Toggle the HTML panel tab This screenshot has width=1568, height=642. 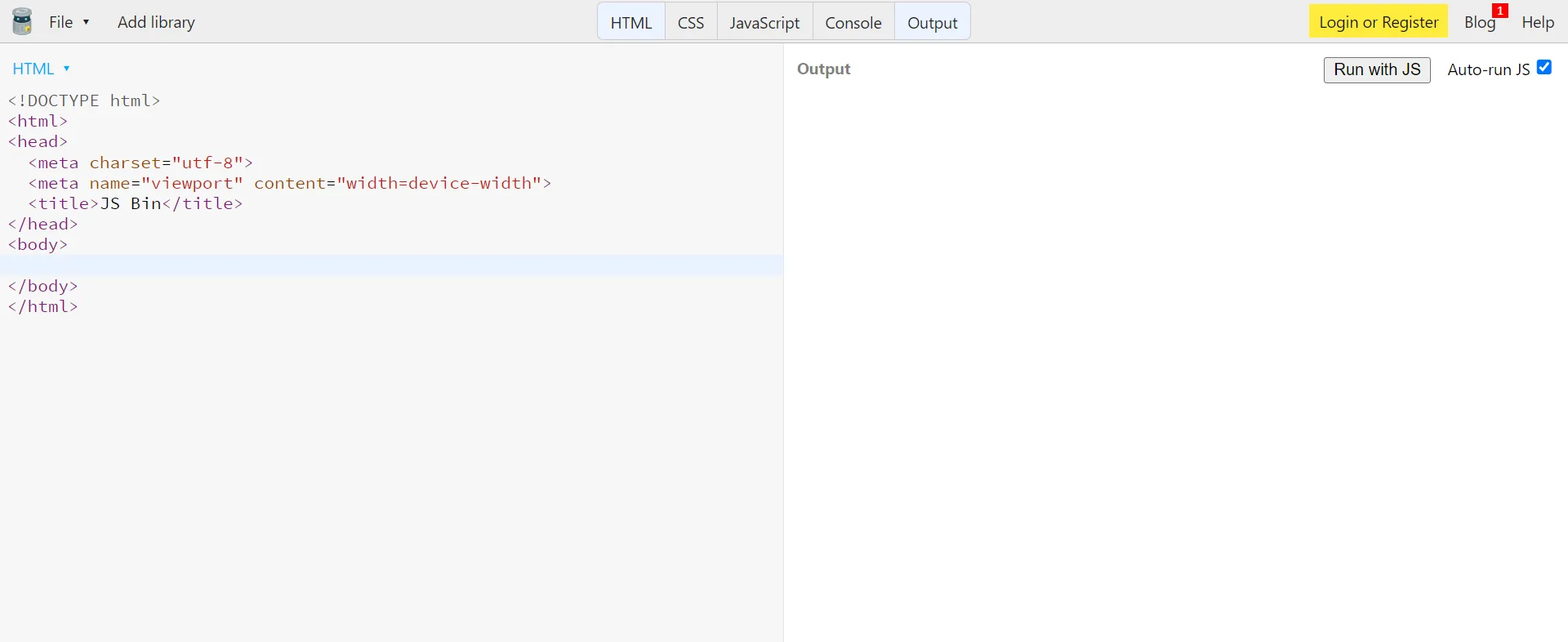(x=631, y=22)
